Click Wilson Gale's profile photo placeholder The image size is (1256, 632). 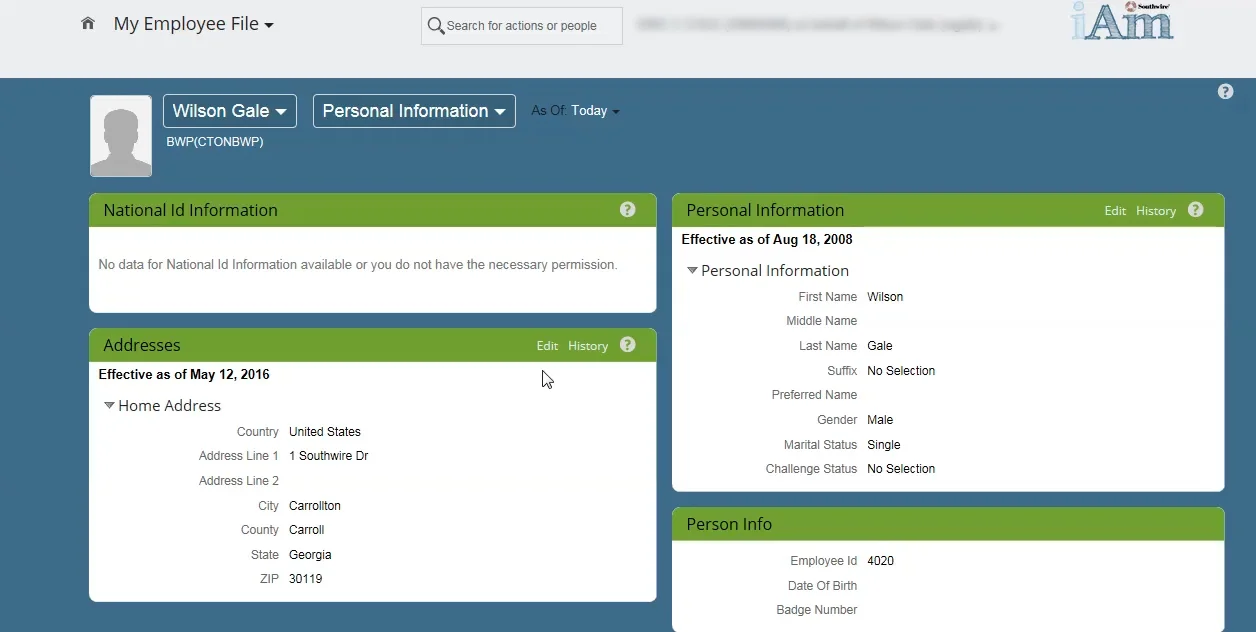tap(121, 136)
